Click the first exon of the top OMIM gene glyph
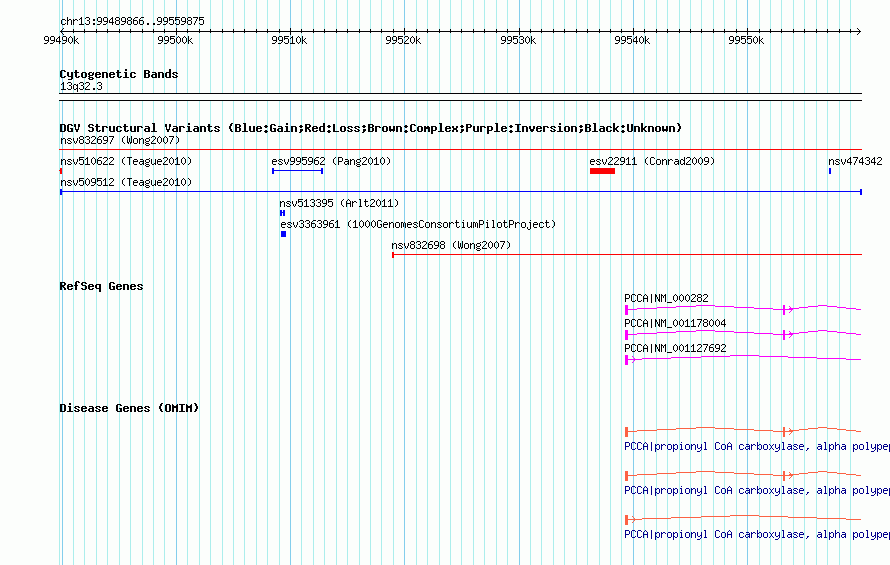The width and height of the screenshot is (890, 565). (x=626, y=432)
